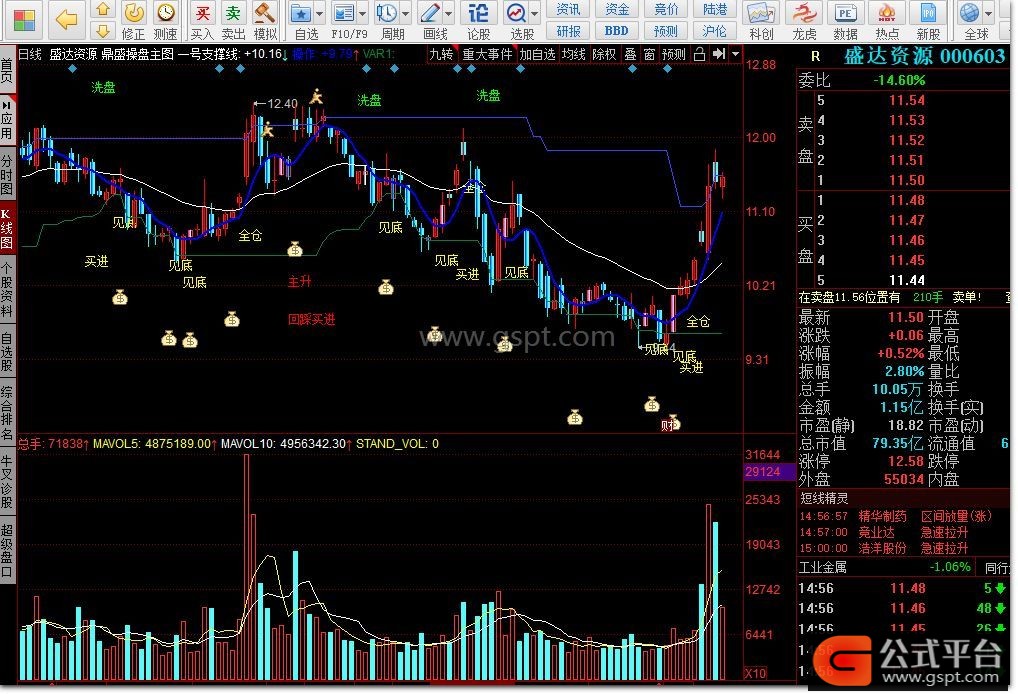
Task: Toggle the 叠 overlay option
Action: (x=630, y=54)
